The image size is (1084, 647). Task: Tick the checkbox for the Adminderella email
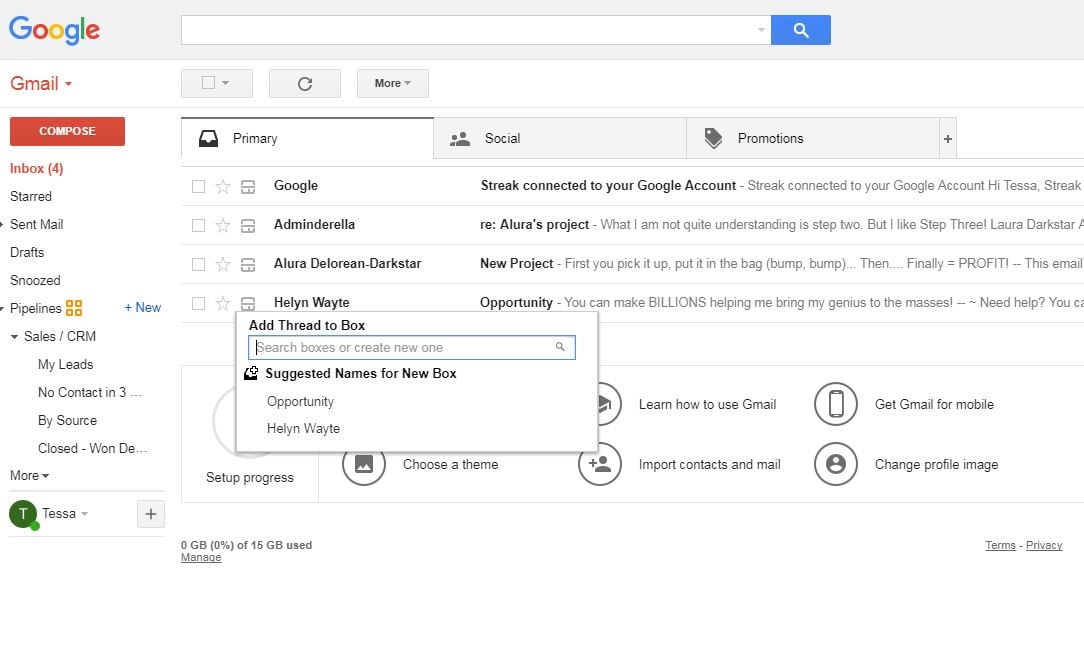[x=198, y=225]
